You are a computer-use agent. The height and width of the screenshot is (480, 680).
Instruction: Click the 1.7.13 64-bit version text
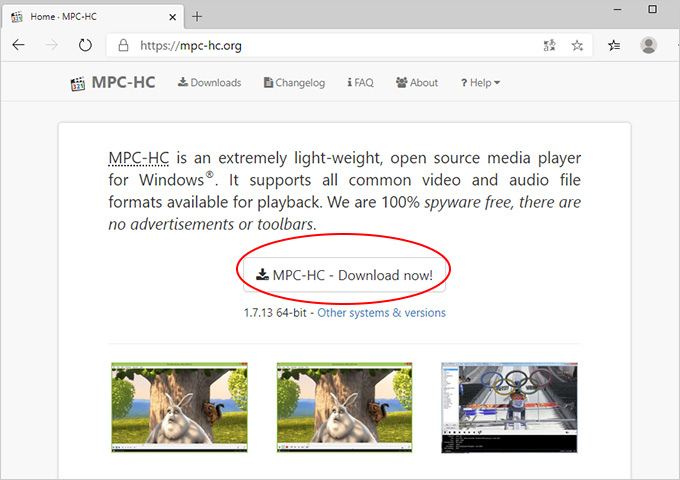pyautogui.click(x=275, y=313)
